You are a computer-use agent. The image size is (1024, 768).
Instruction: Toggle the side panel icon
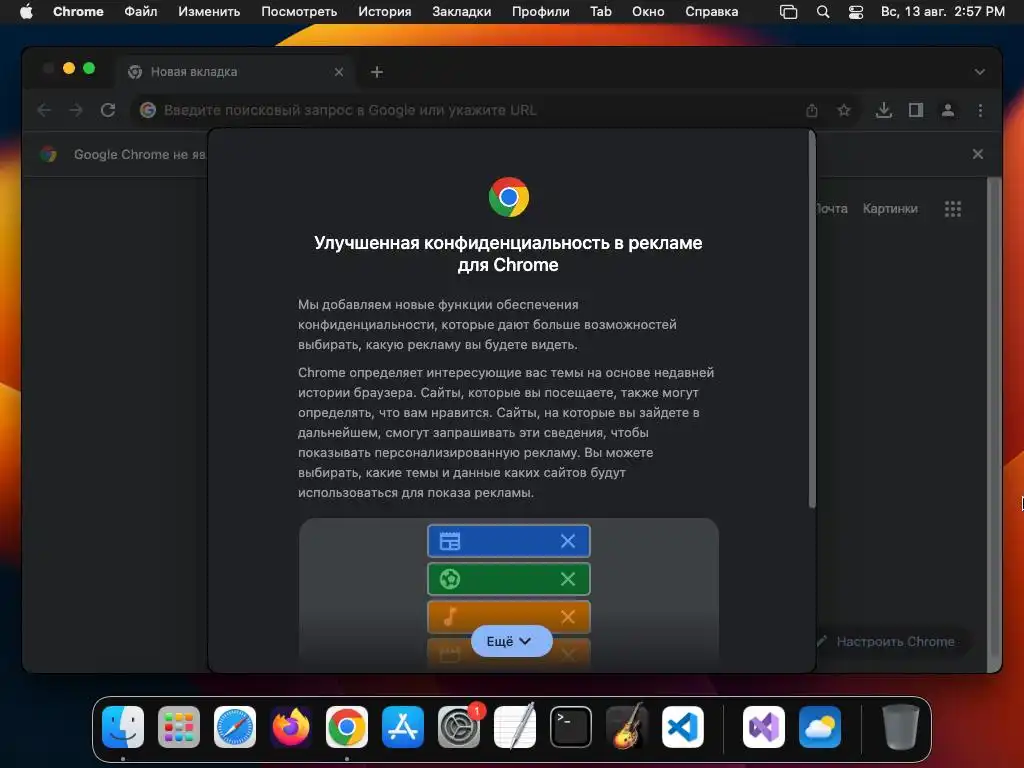(916, 110)
